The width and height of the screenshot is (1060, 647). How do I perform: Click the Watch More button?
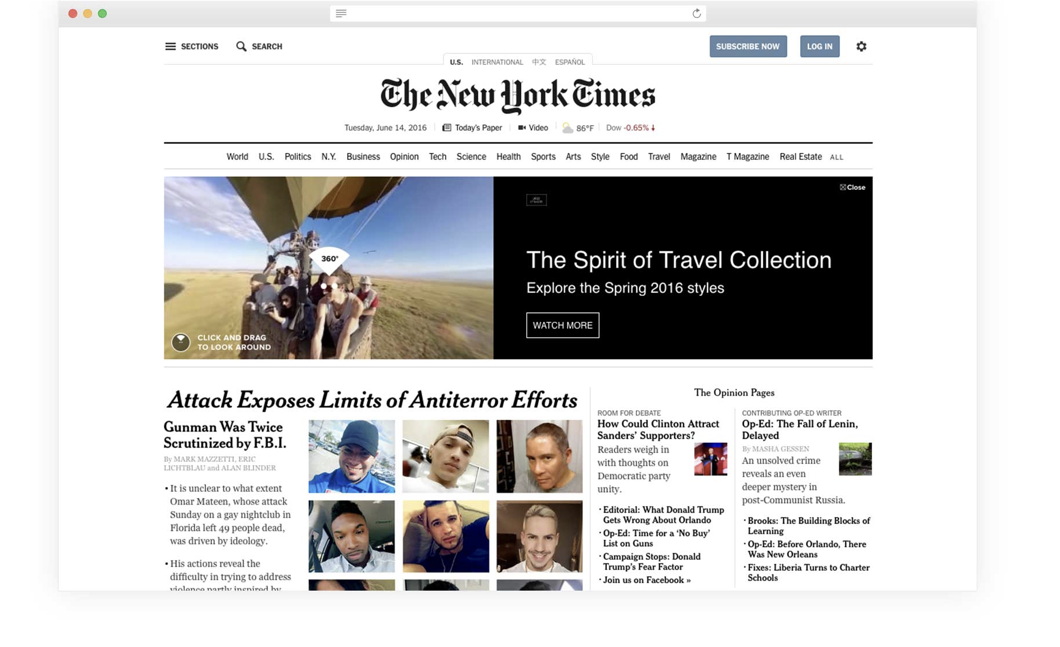point(562,325)
